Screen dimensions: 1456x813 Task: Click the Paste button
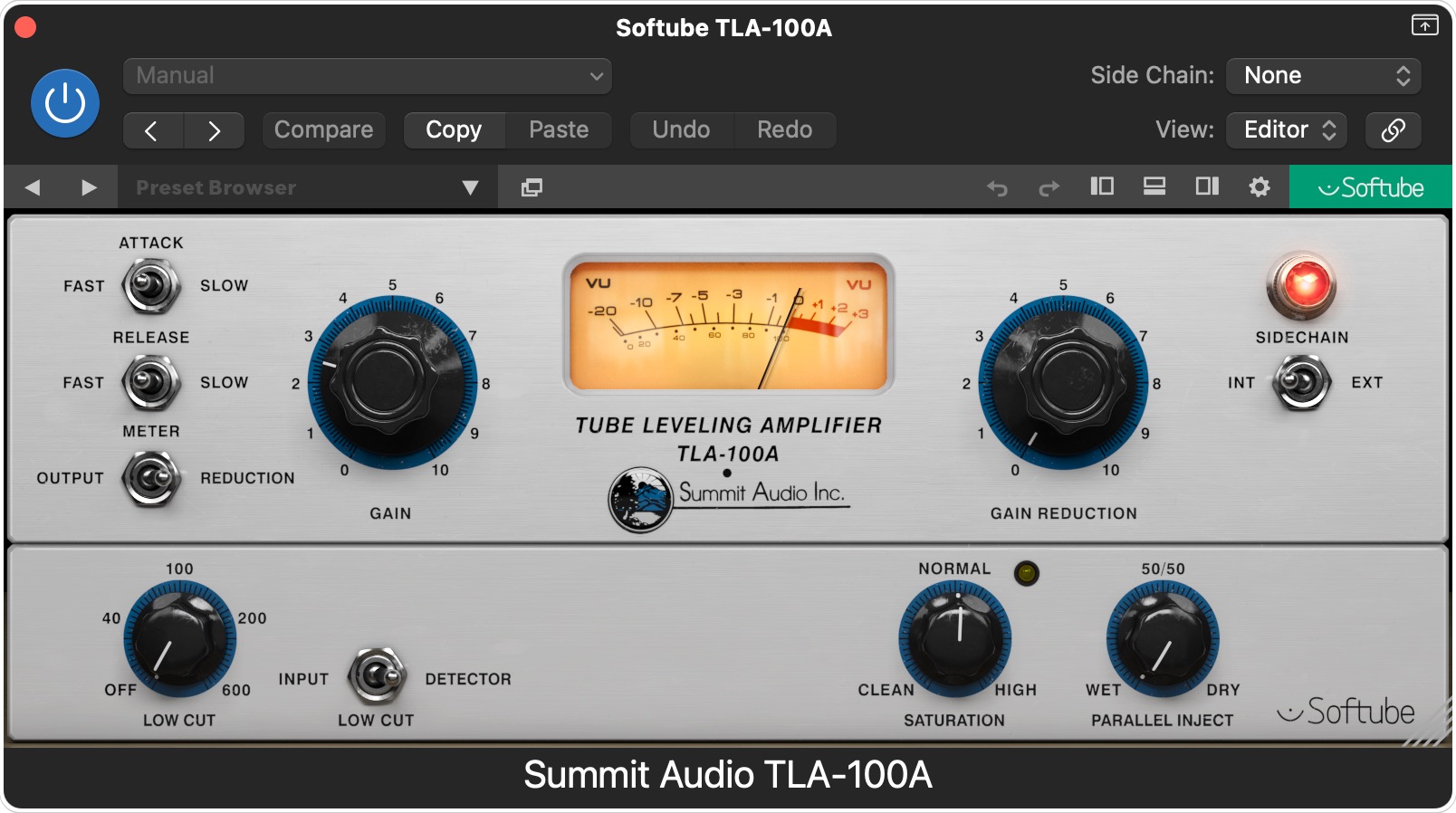pyautogui.click(x=559, y=130)
